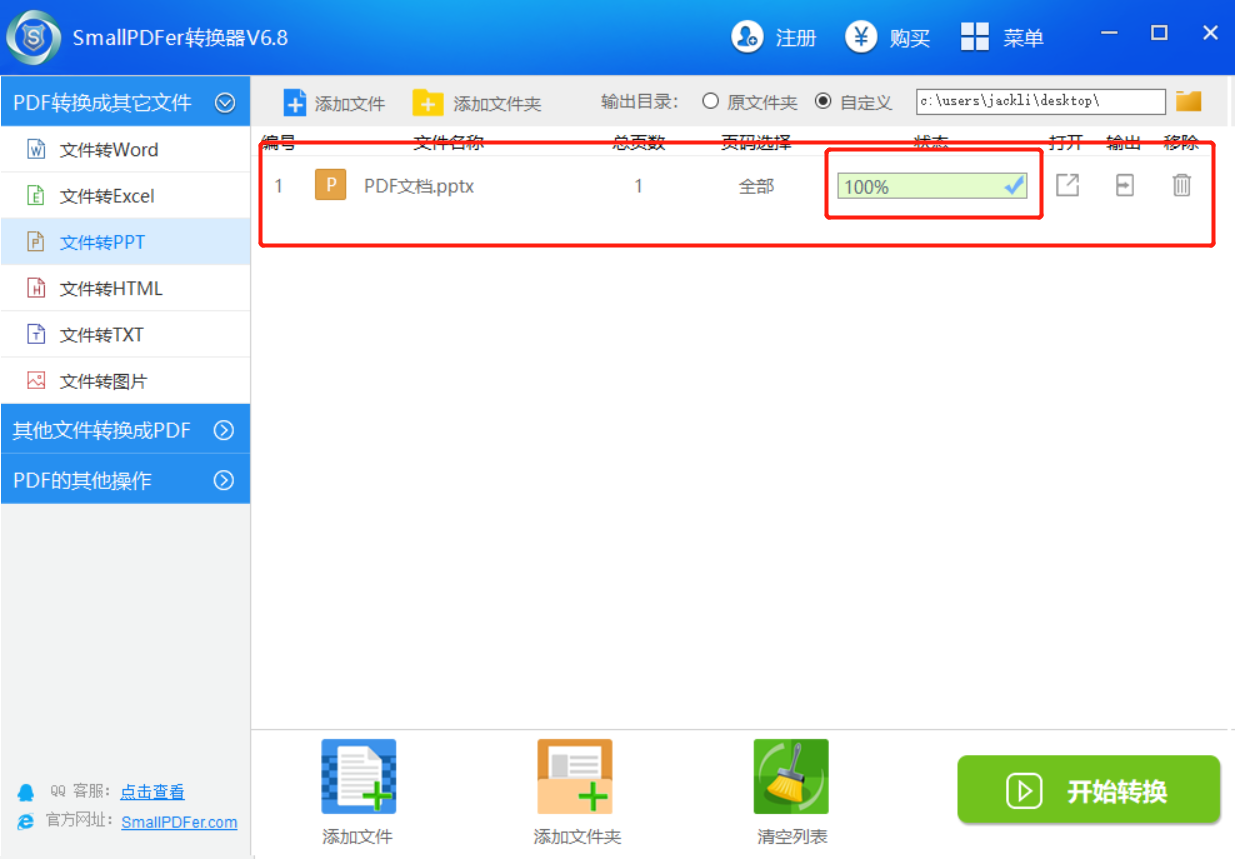
Task: Minimize the SmallPDFer window
Action: pos(1109,33)
